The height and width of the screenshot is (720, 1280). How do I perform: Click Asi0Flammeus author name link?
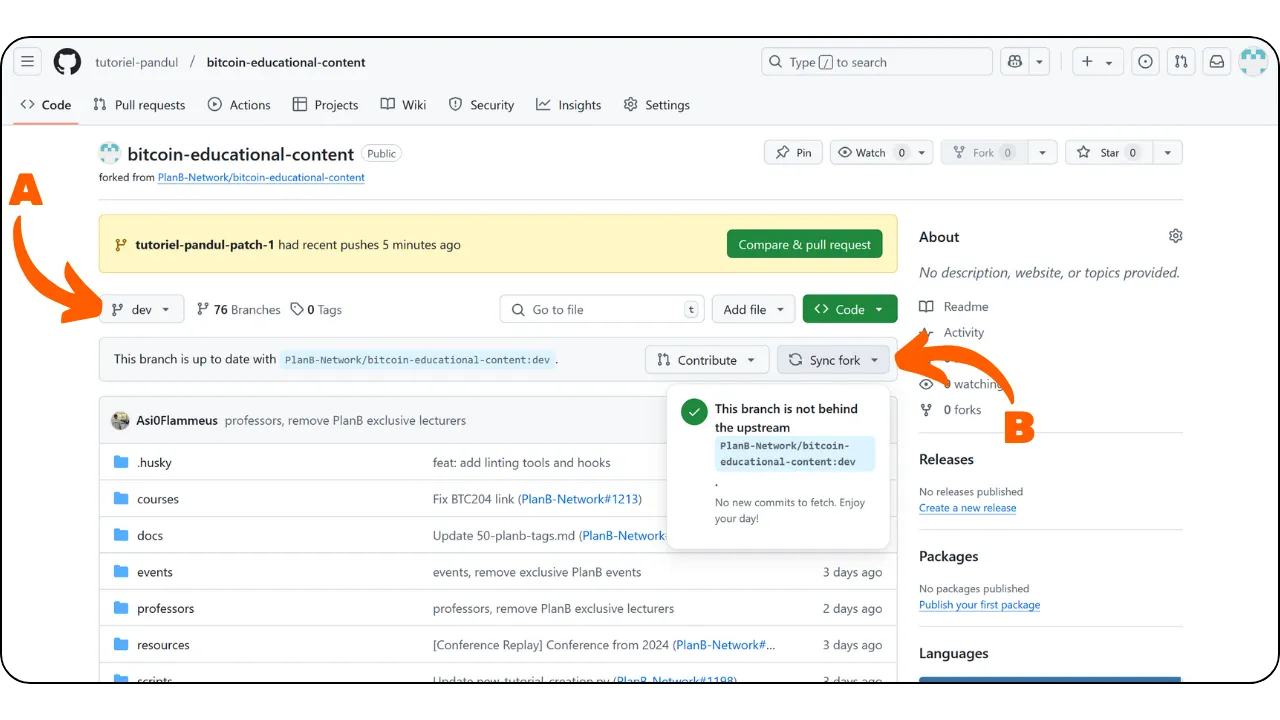(177, 421)
